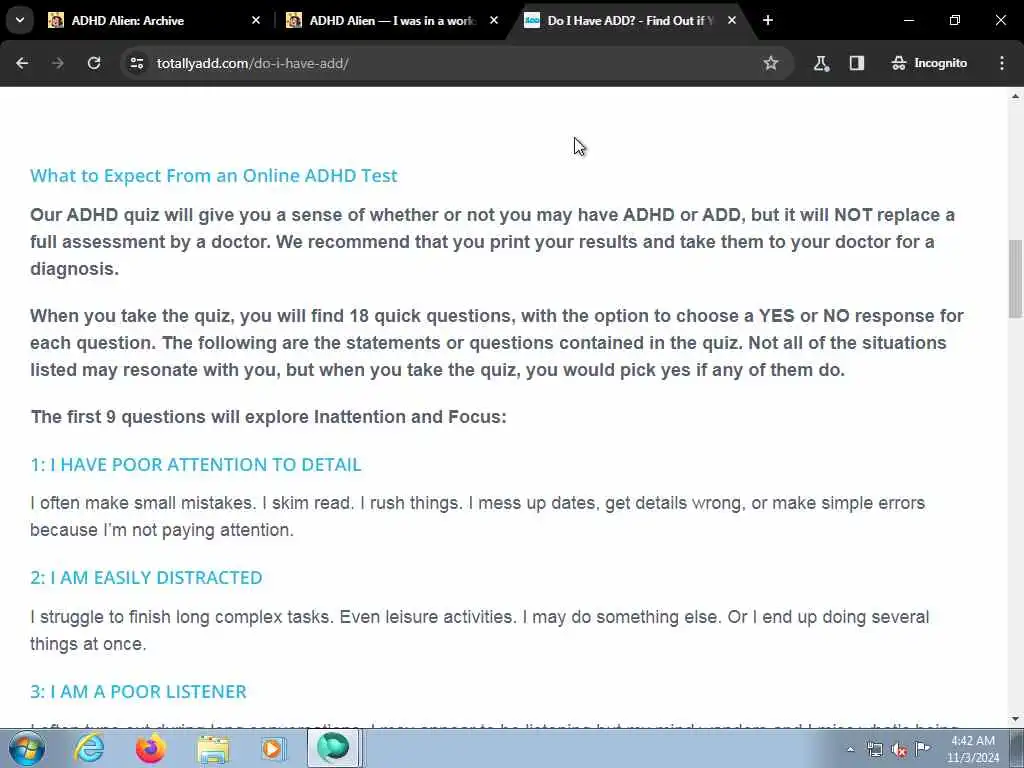Open the Windows Start menu
Viewport: 1024px width, 768px height.
pos(26,749)
